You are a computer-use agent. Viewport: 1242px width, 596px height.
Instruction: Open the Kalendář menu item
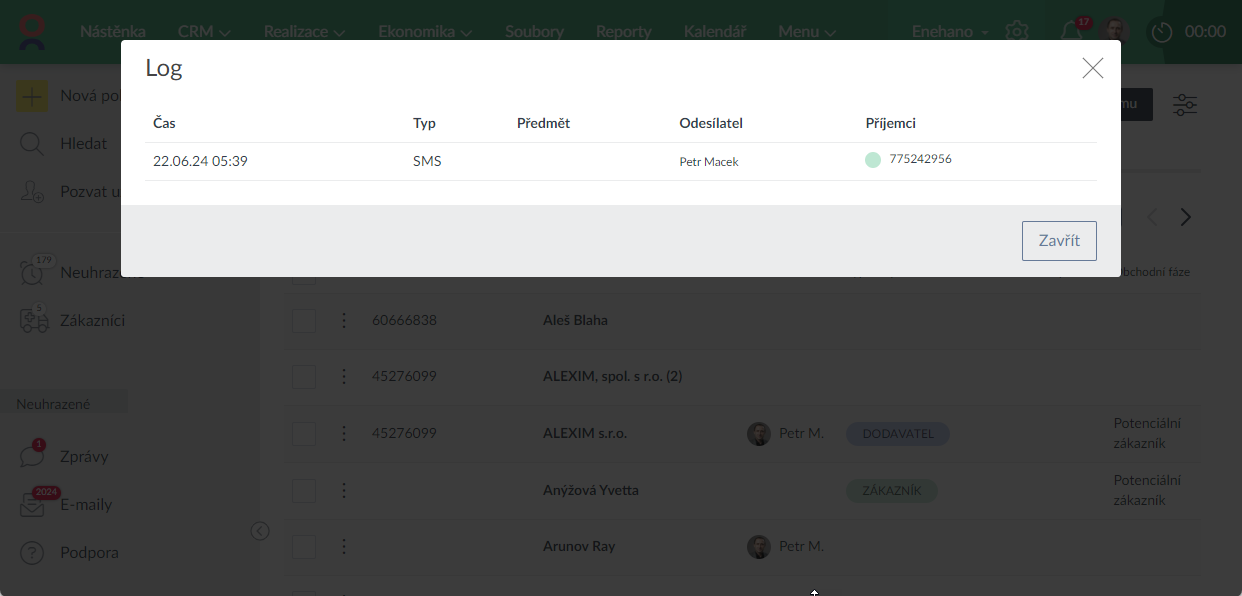714,31
